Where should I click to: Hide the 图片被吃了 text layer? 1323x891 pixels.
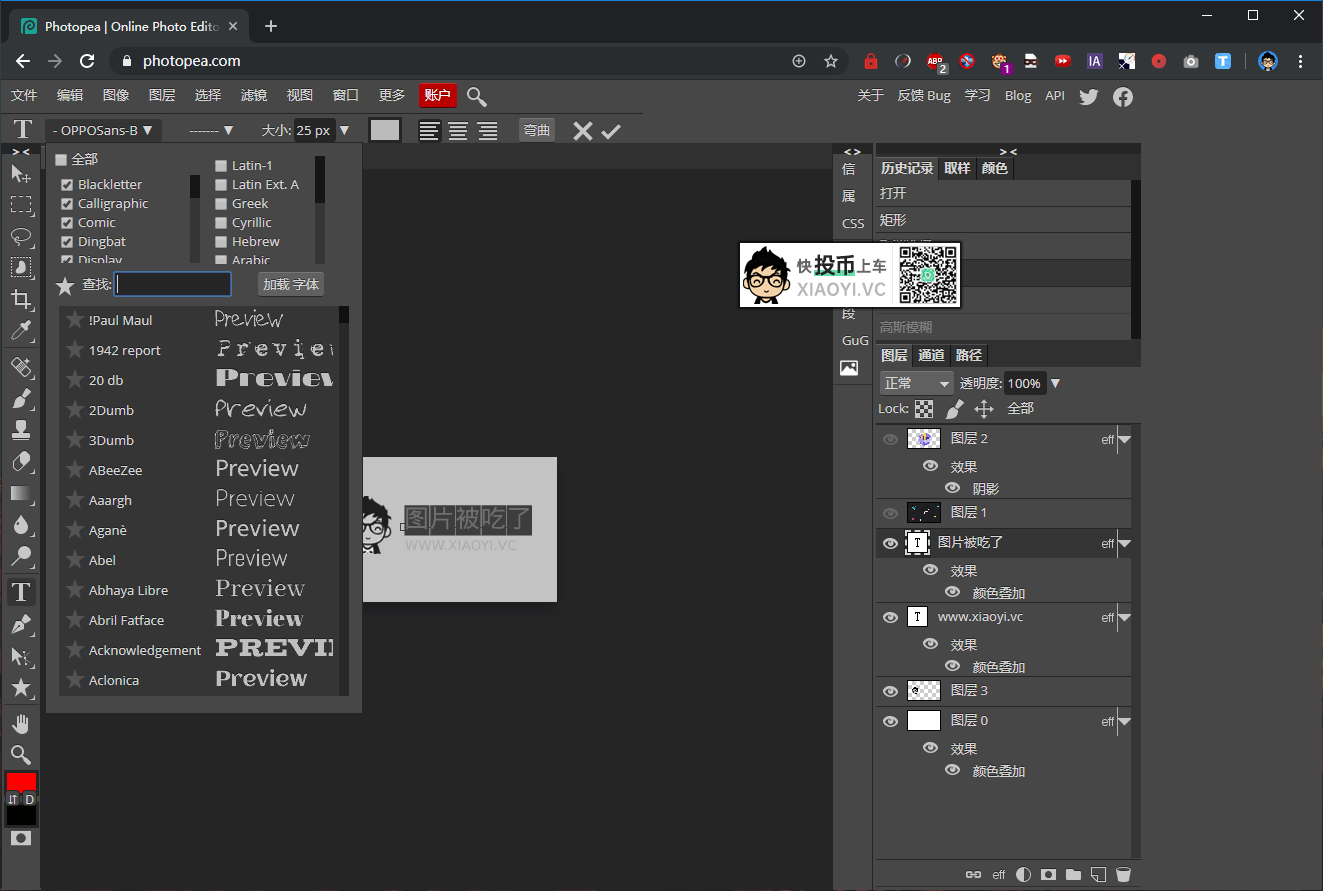point(890,543)
